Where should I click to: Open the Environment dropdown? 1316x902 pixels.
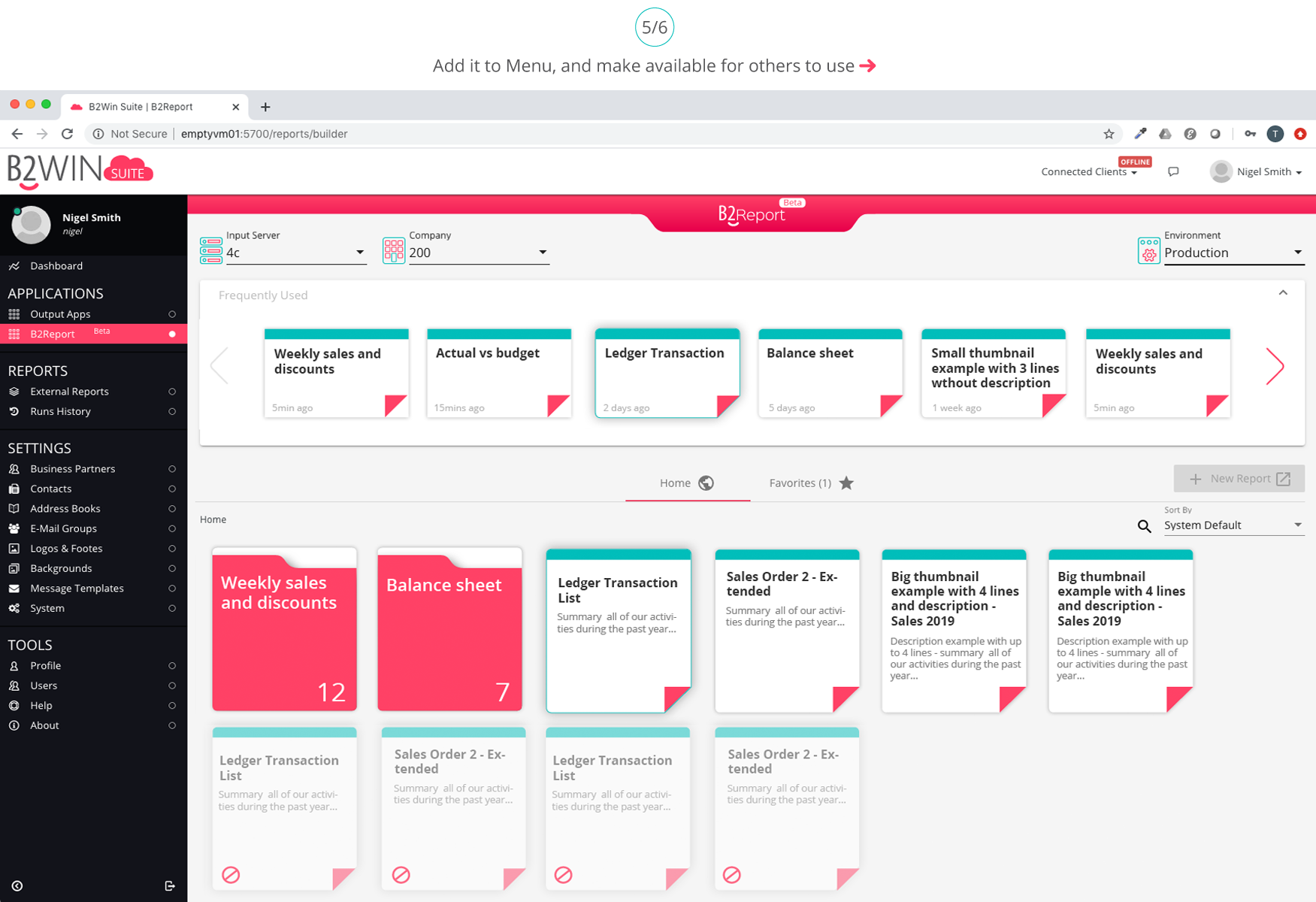click(x=1233, y=253)
